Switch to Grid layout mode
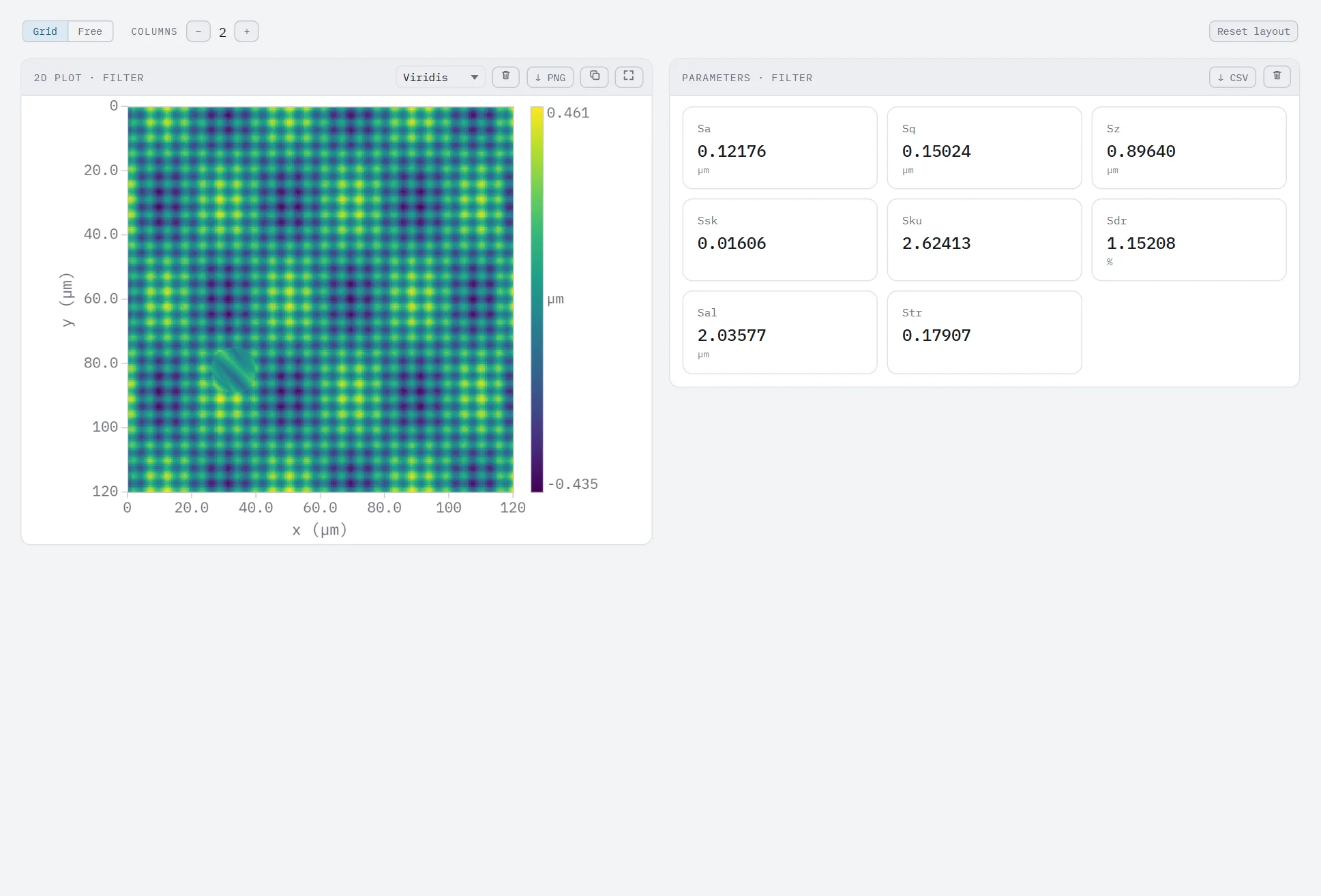The height and width of the screenshot is (896, 1321). (45, 31)
